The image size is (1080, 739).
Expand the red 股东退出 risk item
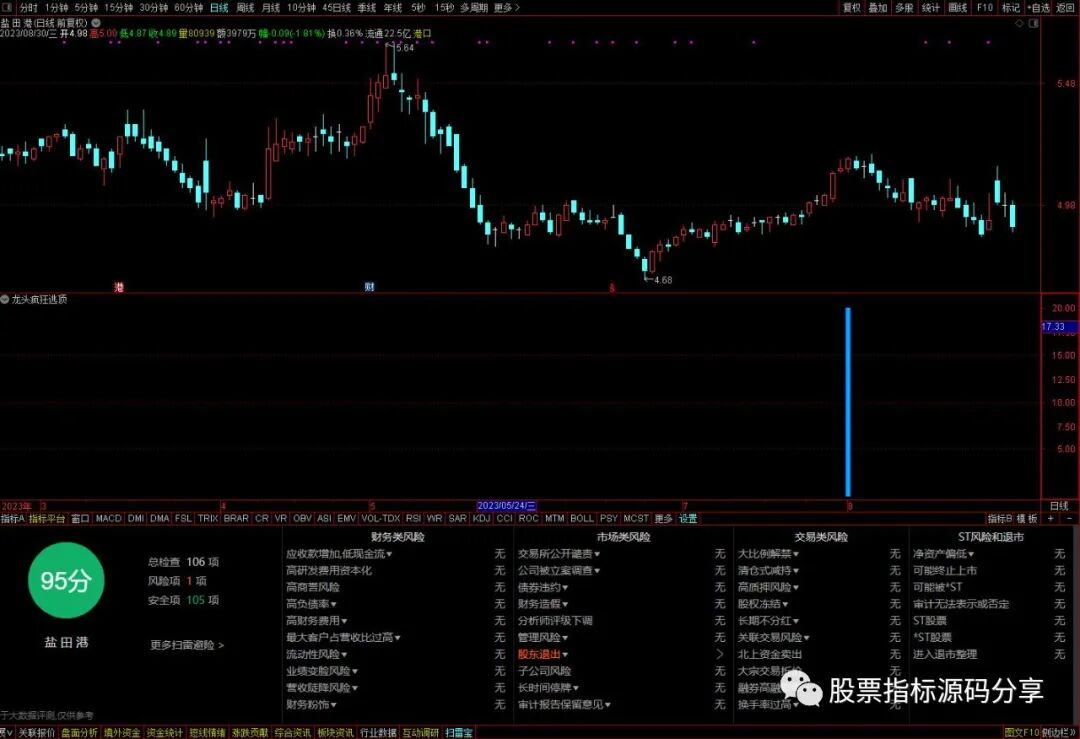(x=543, y=654)
